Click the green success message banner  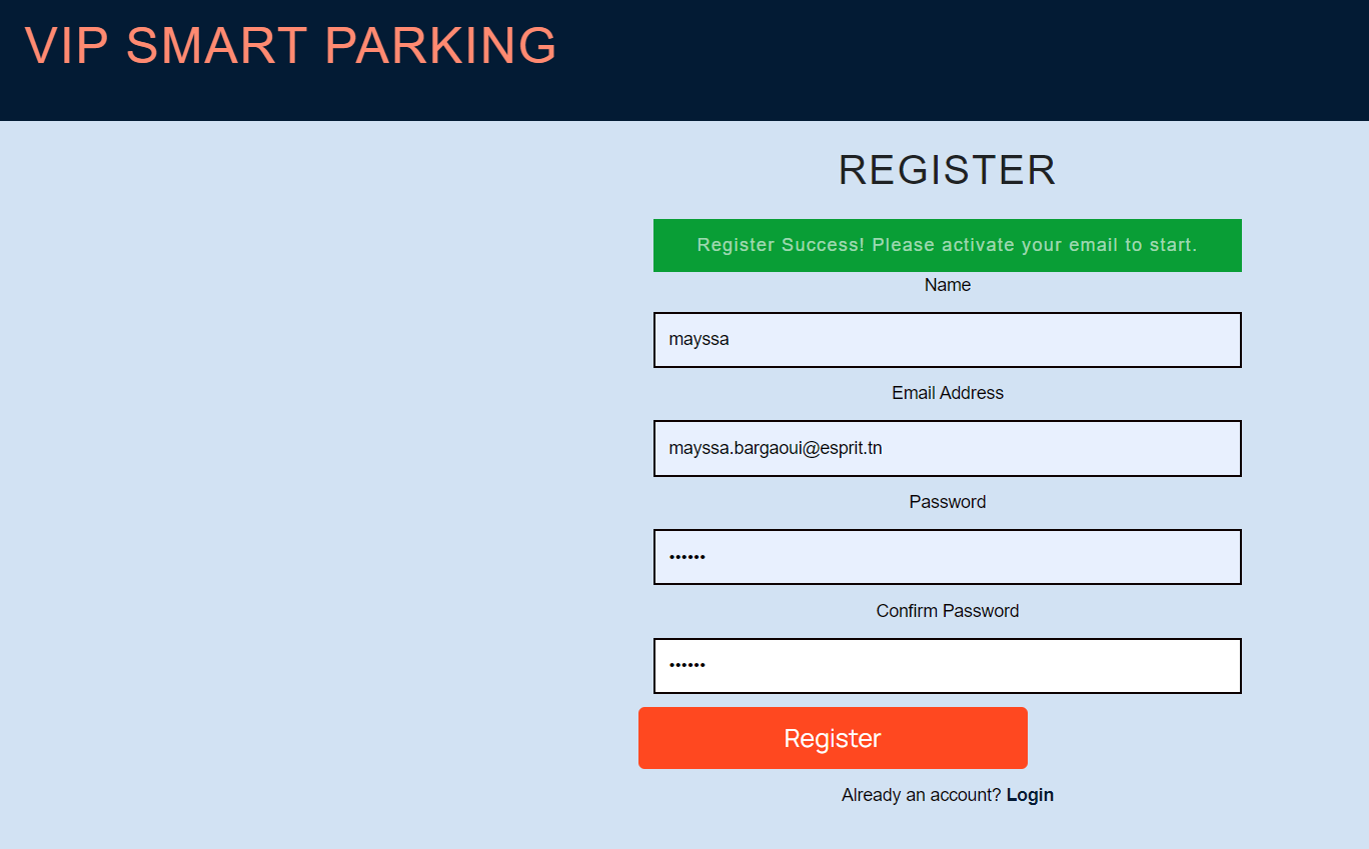pyautogui.click(x=947, y=245)
